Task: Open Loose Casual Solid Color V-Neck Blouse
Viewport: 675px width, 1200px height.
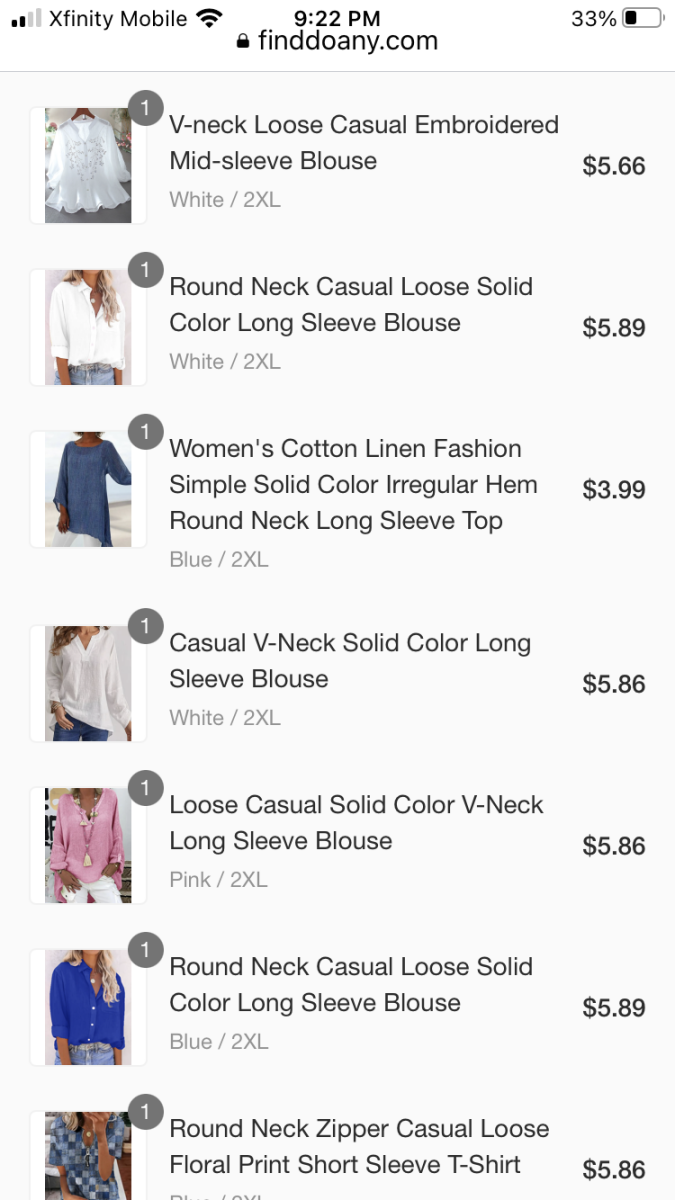Action: tap(356, 823)
